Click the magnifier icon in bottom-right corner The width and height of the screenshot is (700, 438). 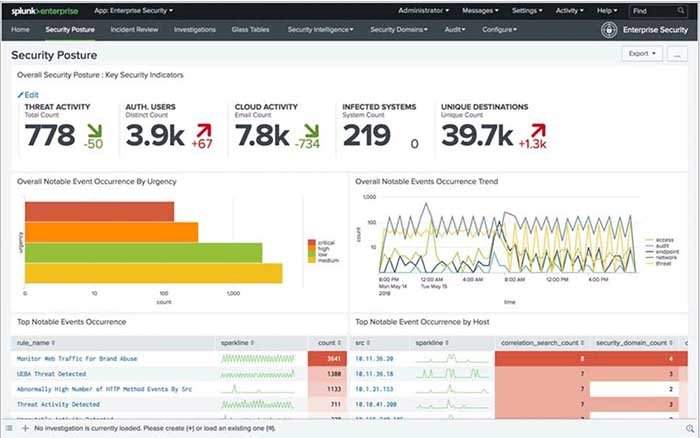[690, 429]
